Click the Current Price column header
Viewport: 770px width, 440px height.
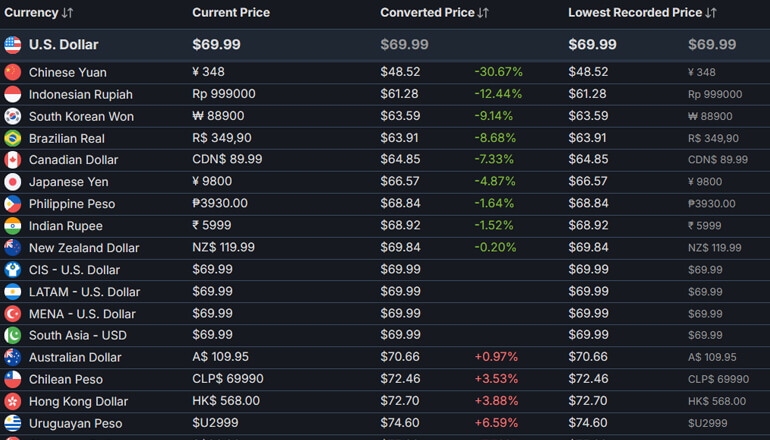[x=231, y=13]
